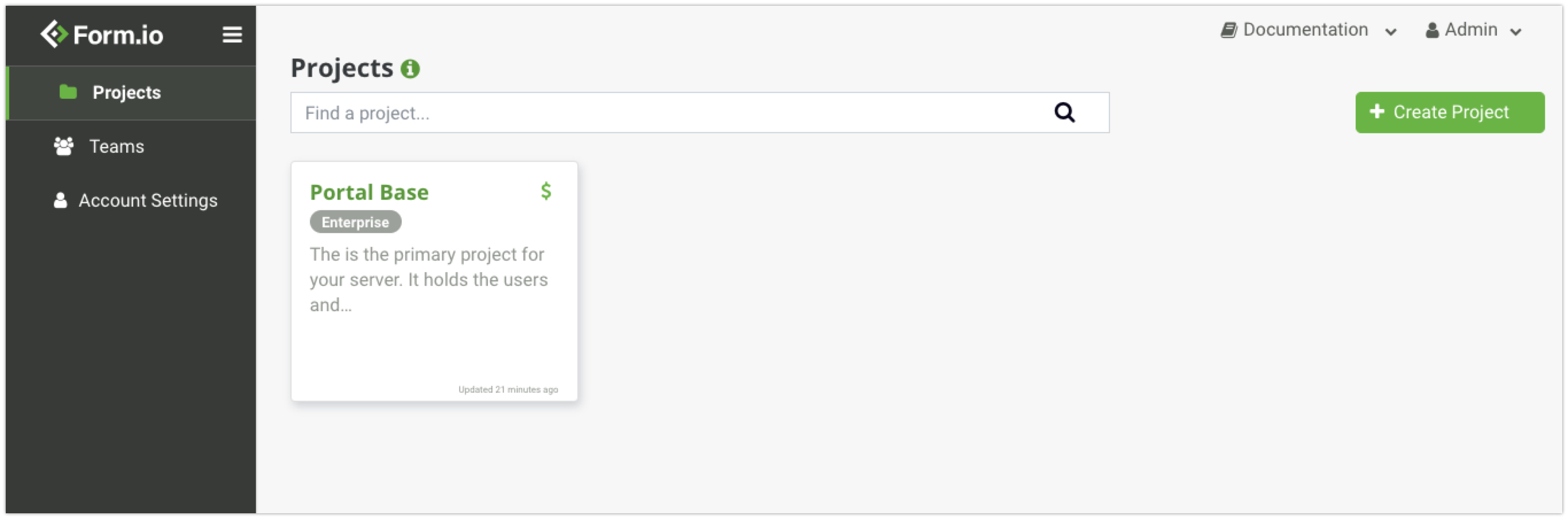Open the Projects sidebar item

coord(131,92)
